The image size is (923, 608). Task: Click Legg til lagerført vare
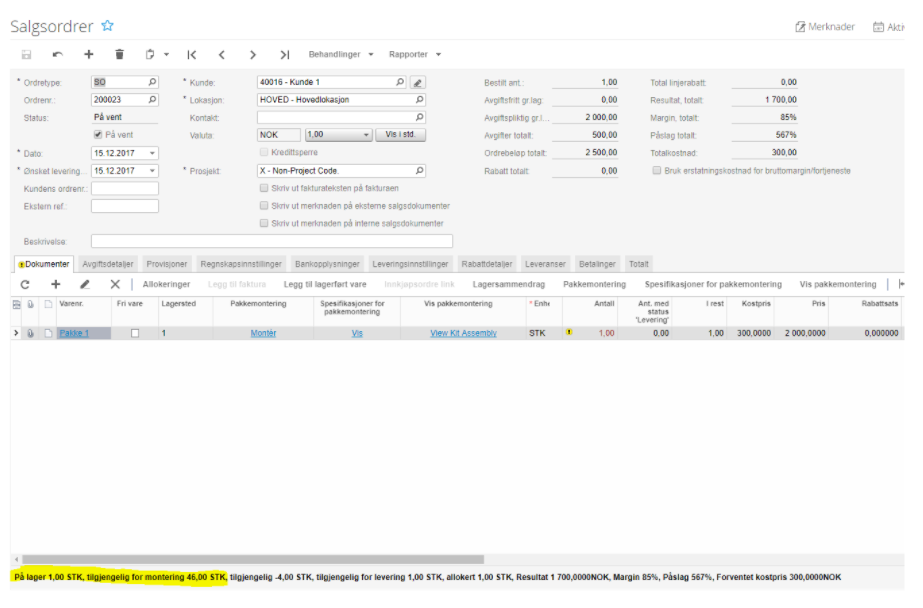click(325, 284)
